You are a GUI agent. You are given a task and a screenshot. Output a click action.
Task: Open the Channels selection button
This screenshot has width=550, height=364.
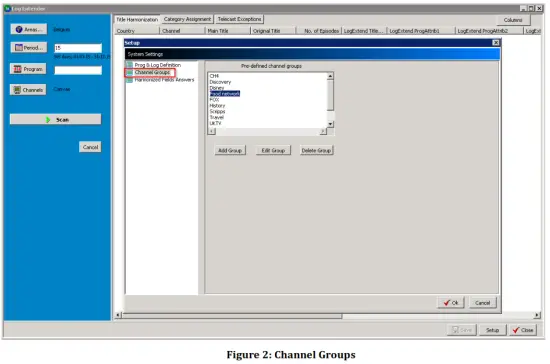tap(28, 90)
